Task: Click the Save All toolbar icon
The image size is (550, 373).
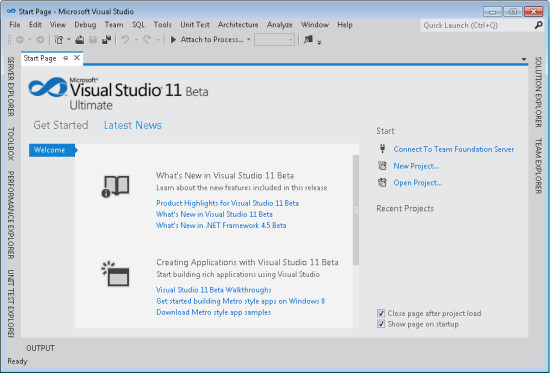Action: 106,40
